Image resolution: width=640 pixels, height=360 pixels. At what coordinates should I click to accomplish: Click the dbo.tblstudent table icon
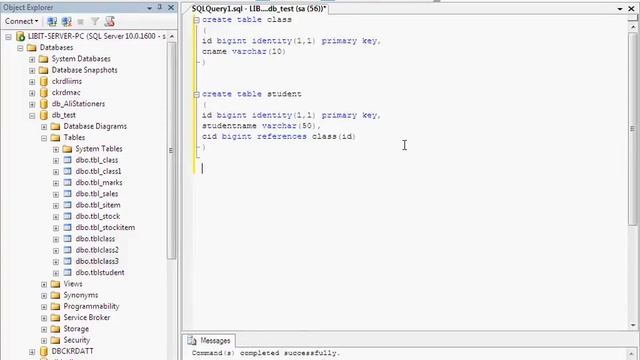tap(67, 272)
